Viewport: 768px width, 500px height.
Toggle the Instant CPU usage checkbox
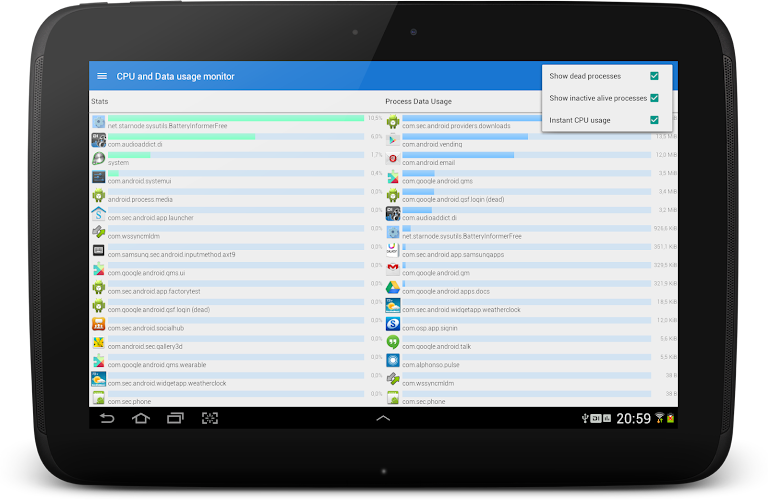coord(654,120)
